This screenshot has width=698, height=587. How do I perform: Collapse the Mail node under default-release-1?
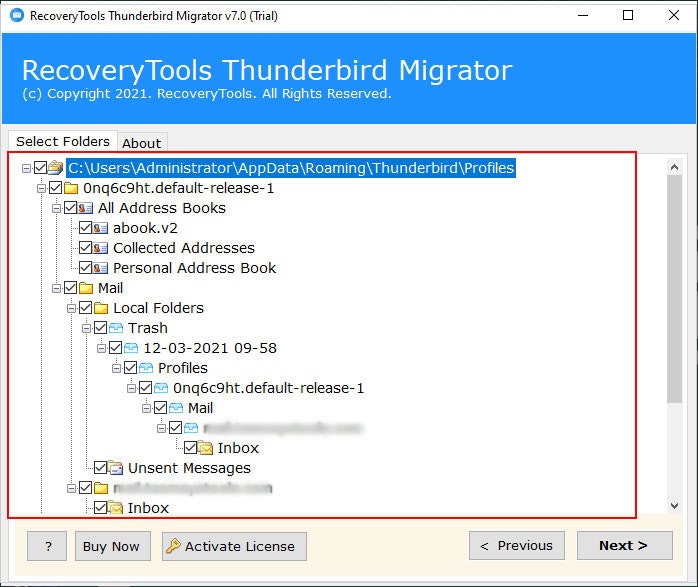point(56,288)
